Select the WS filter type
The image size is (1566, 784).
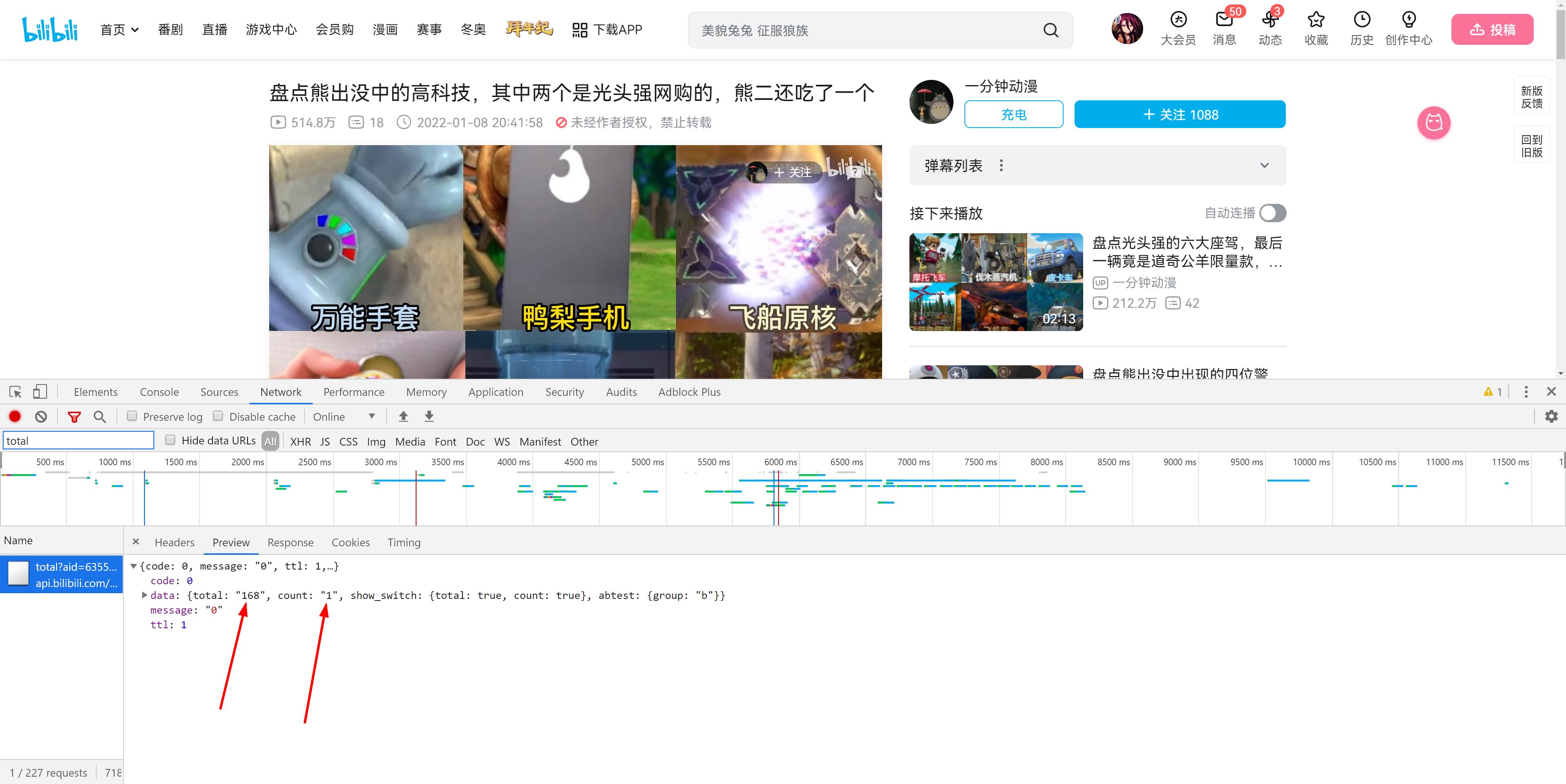[502, 442]
